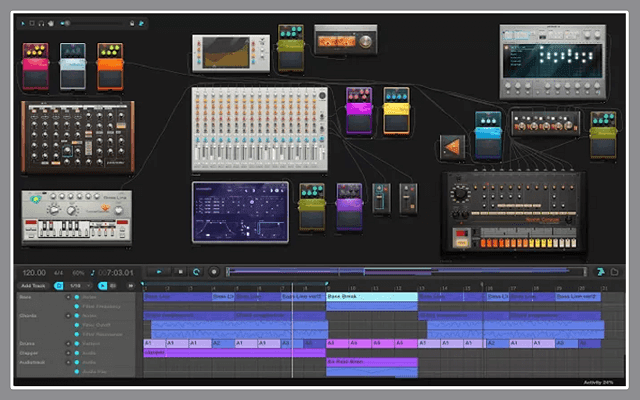Click the Record button

tap(214, 271)
